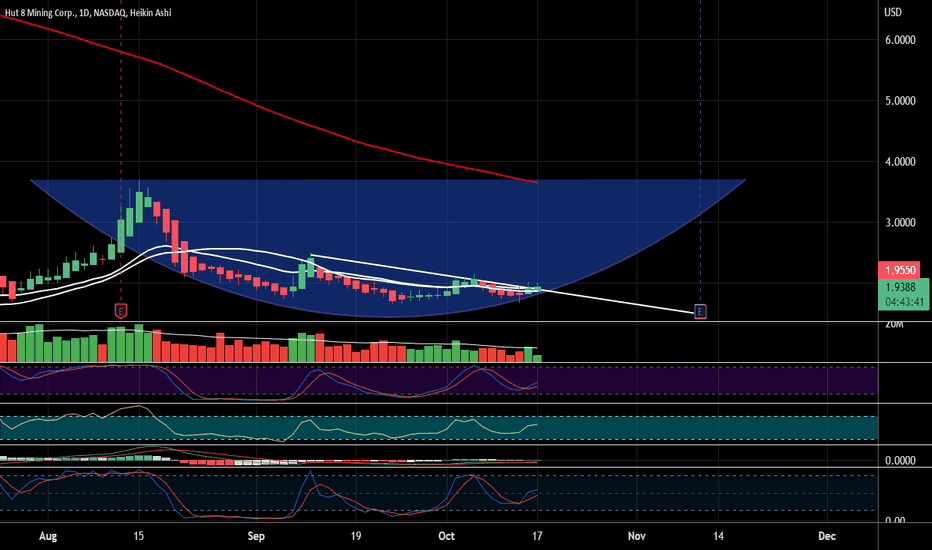Click the 6.0000 price axis label
This screenshot has width=932, height=550.
tap(900, 40)
